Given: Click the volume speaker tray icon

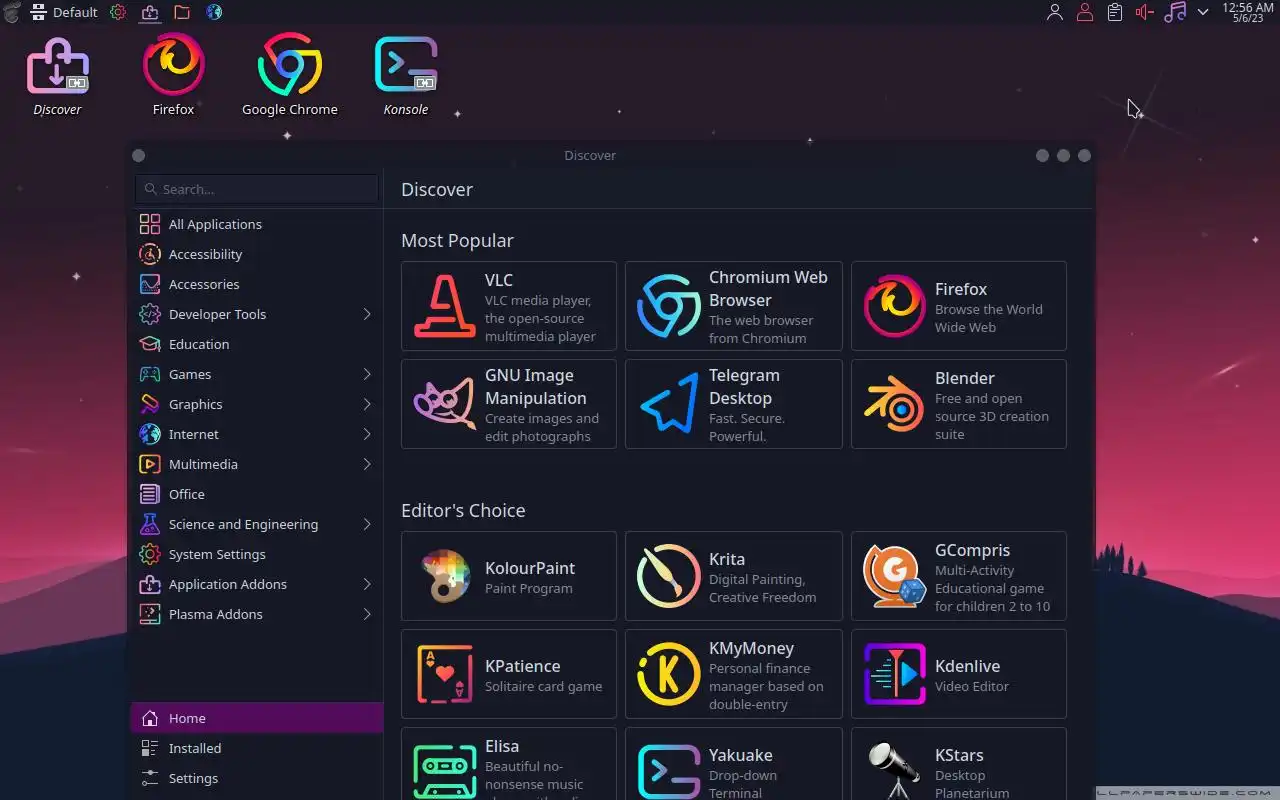Looking at the screenshot, I should point(1145,12).
